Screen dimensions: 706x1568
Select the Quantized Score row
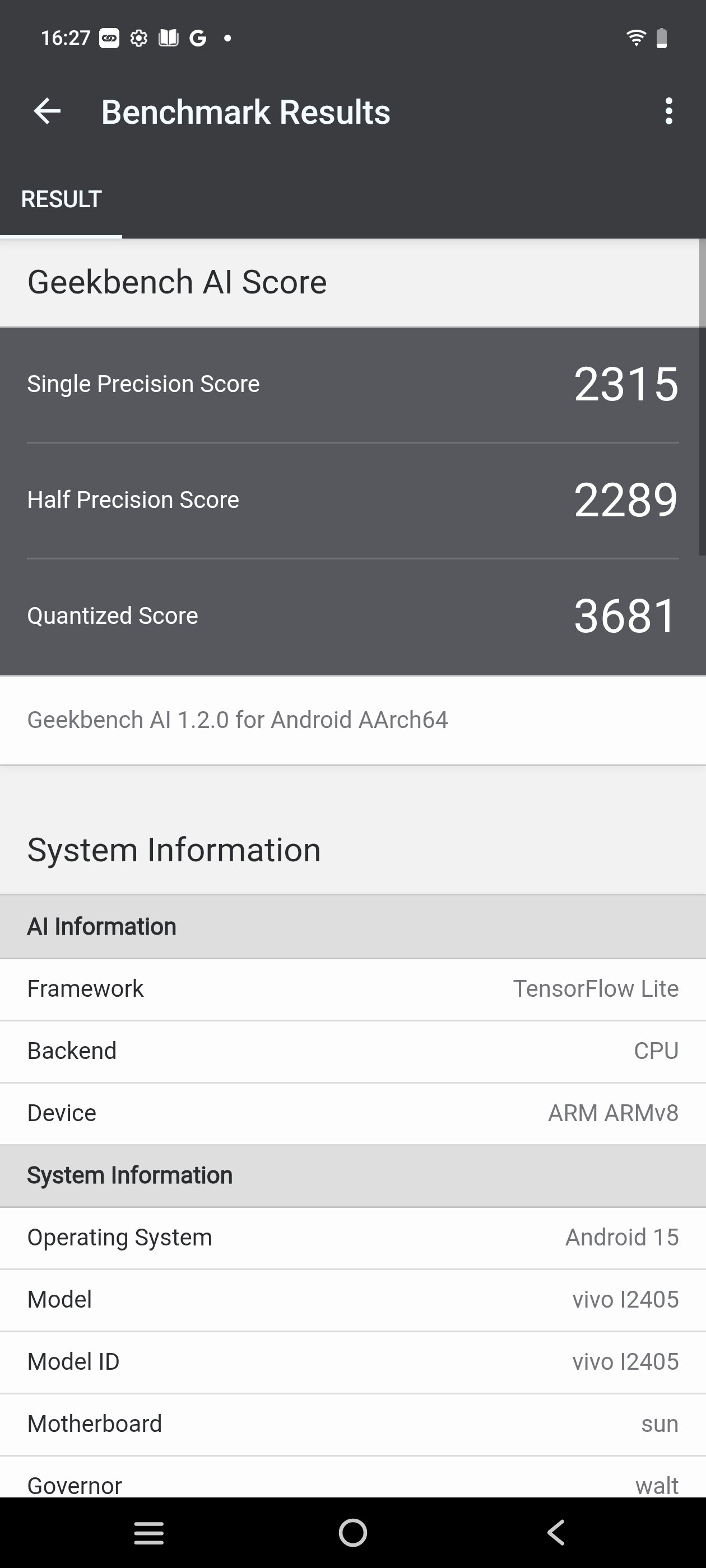click(x=352, y=616)
